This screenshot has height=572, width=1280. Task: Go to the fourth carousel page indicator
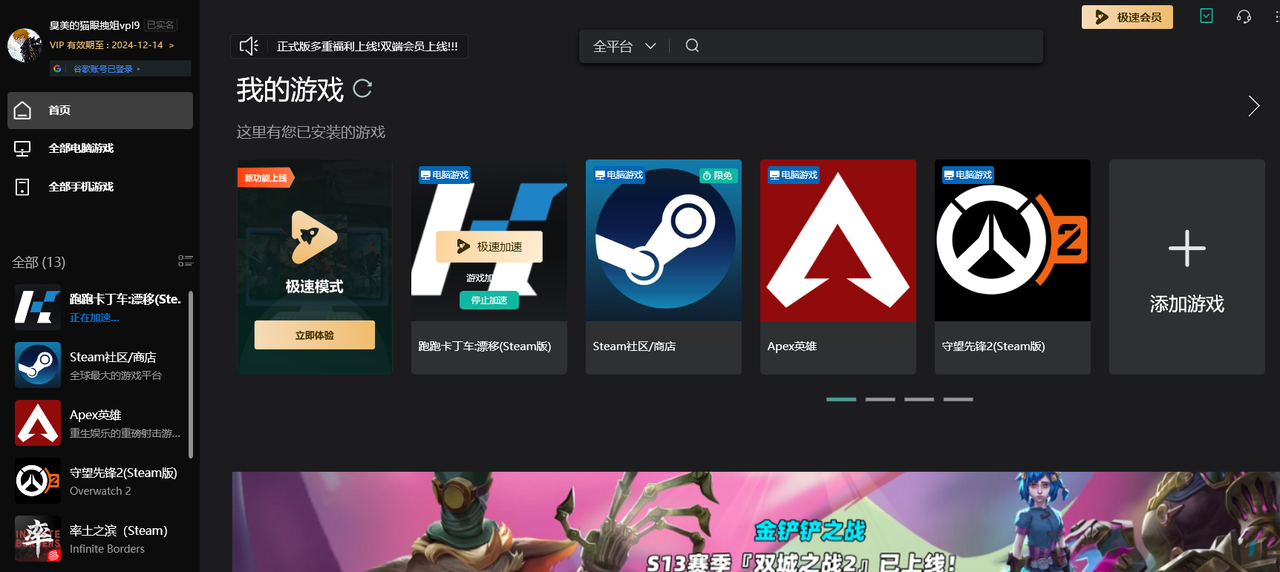click(x=958, y=399)
